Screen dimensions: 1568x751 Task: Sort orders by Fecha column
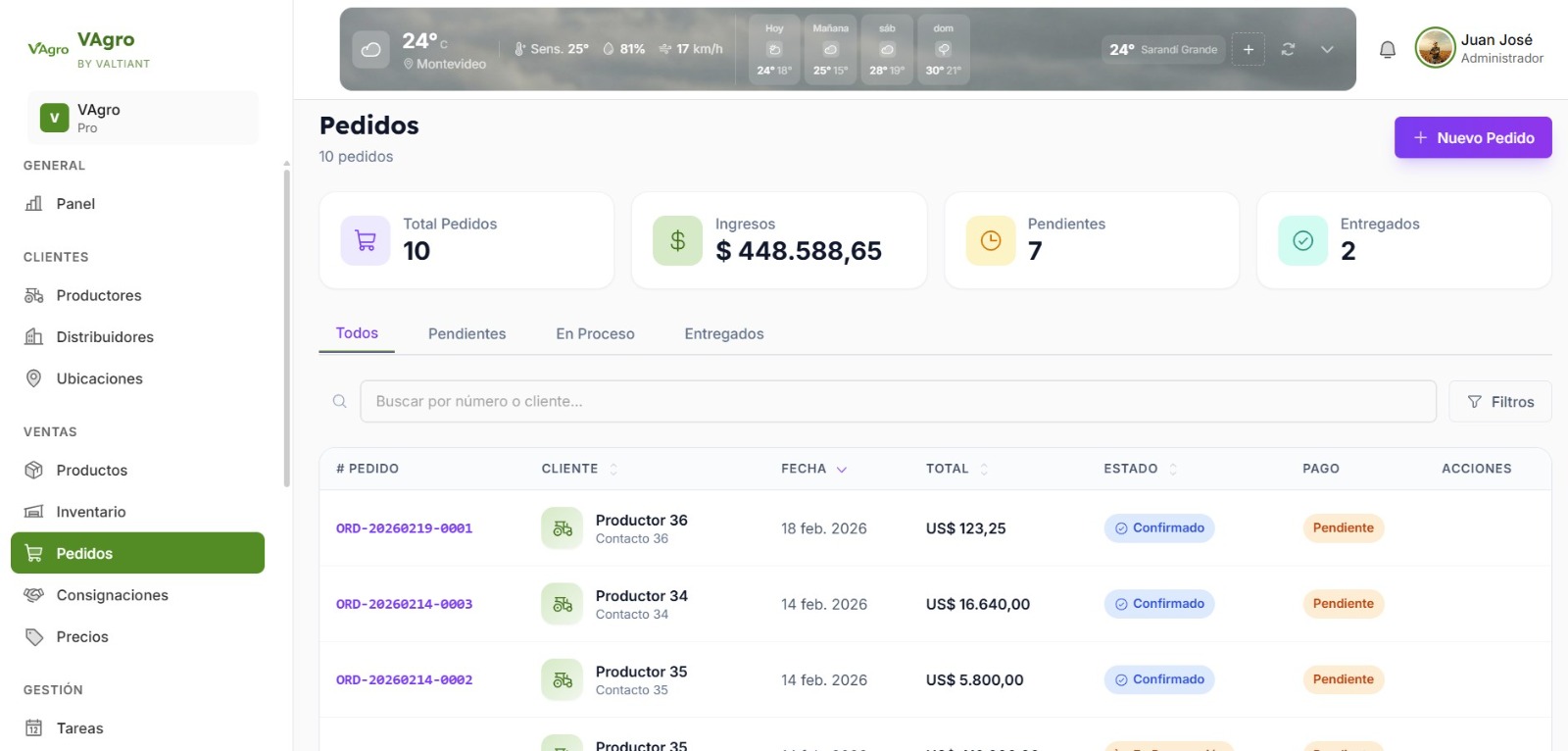[x=813, y=469]
